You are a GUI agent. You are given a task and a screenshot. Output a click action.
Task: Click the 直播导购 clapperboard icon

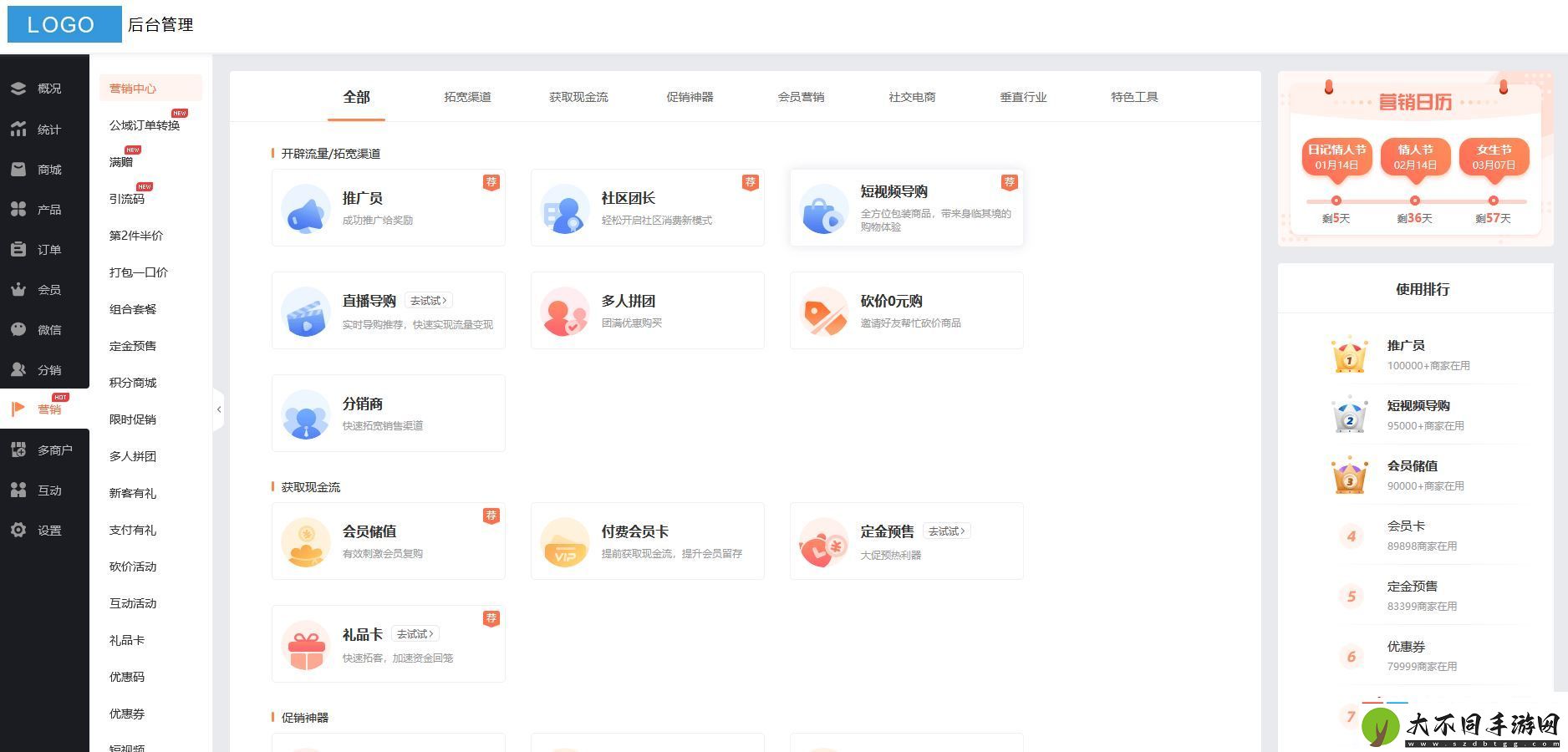tap(306, 312)
